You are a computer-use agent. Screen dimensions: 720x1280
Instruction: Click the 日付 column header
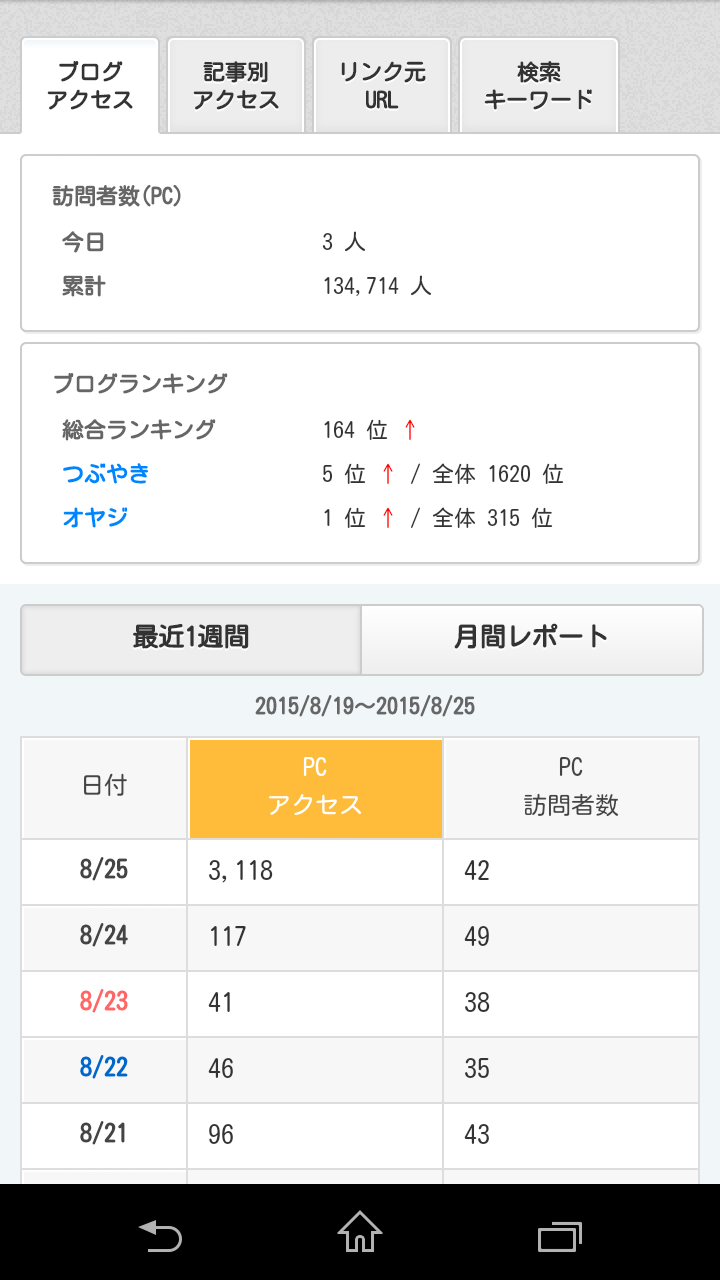(104, 788)
